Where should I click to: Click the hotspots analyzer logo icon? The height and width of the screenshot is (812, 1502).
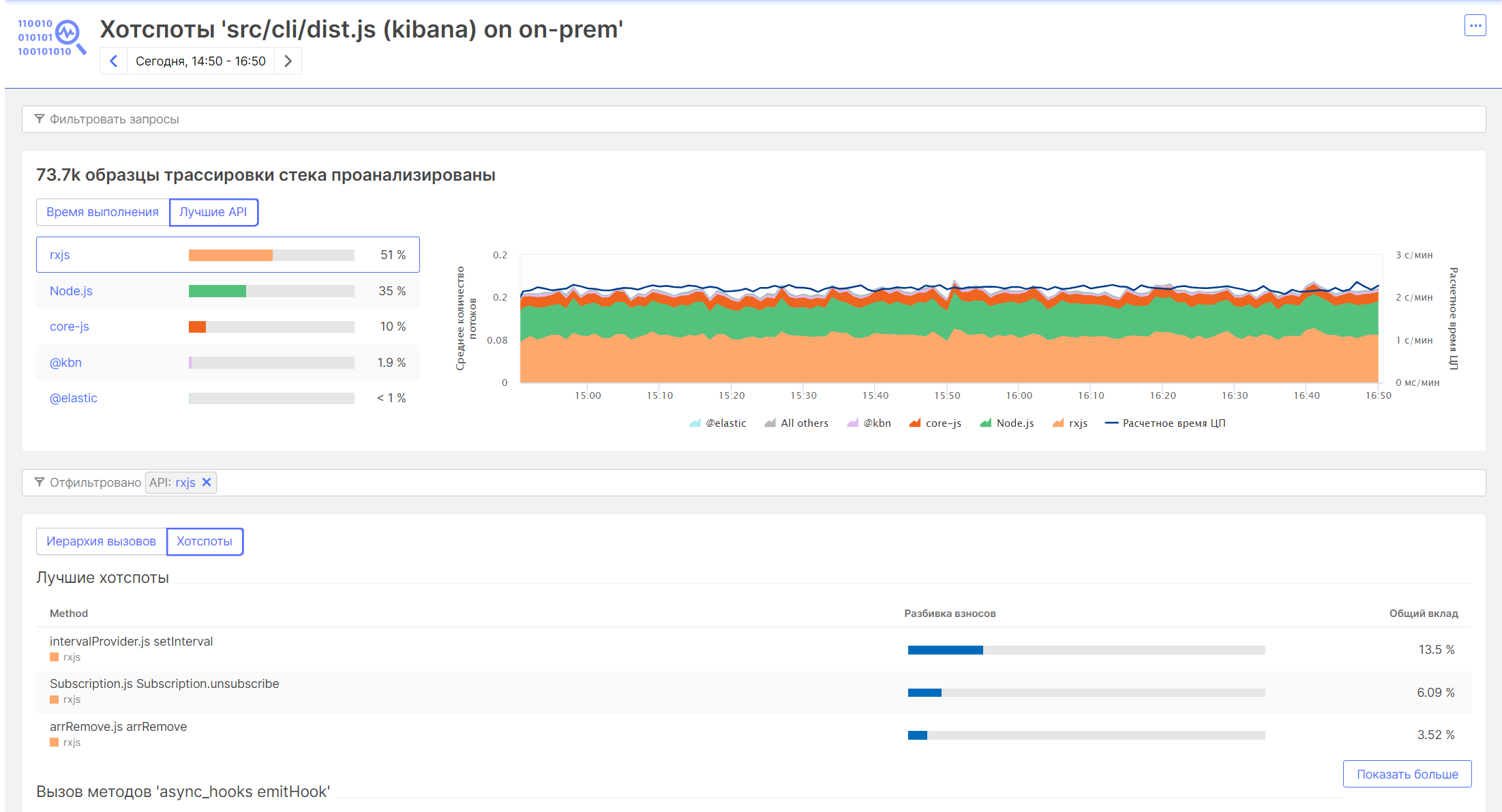(x=52, y=37)
